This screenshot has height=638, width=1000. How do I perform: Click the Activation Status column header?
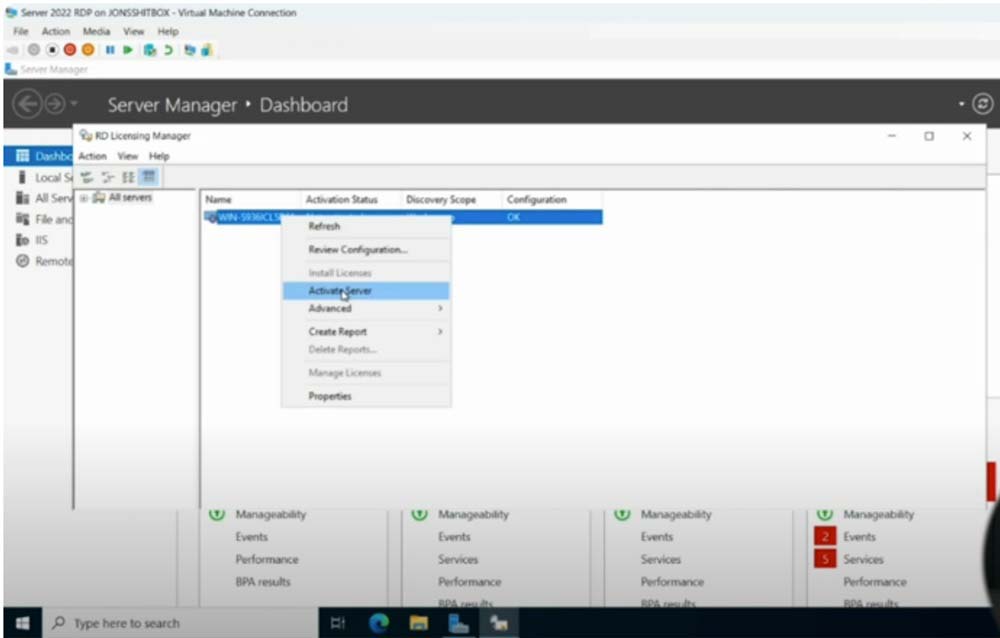pos(341,200)
